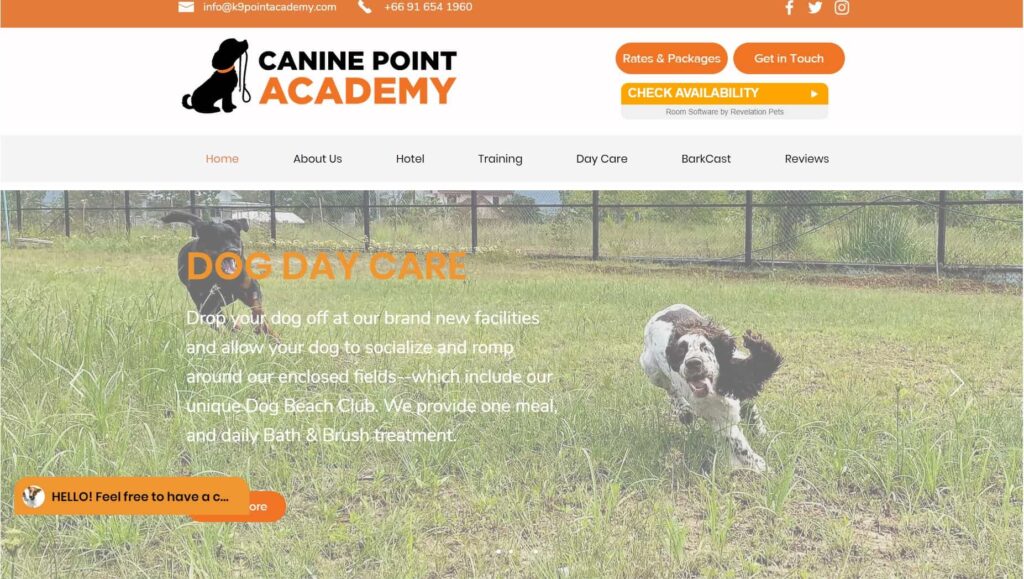
Task: Open the Facebook icon link
Action: click(789, 7)
